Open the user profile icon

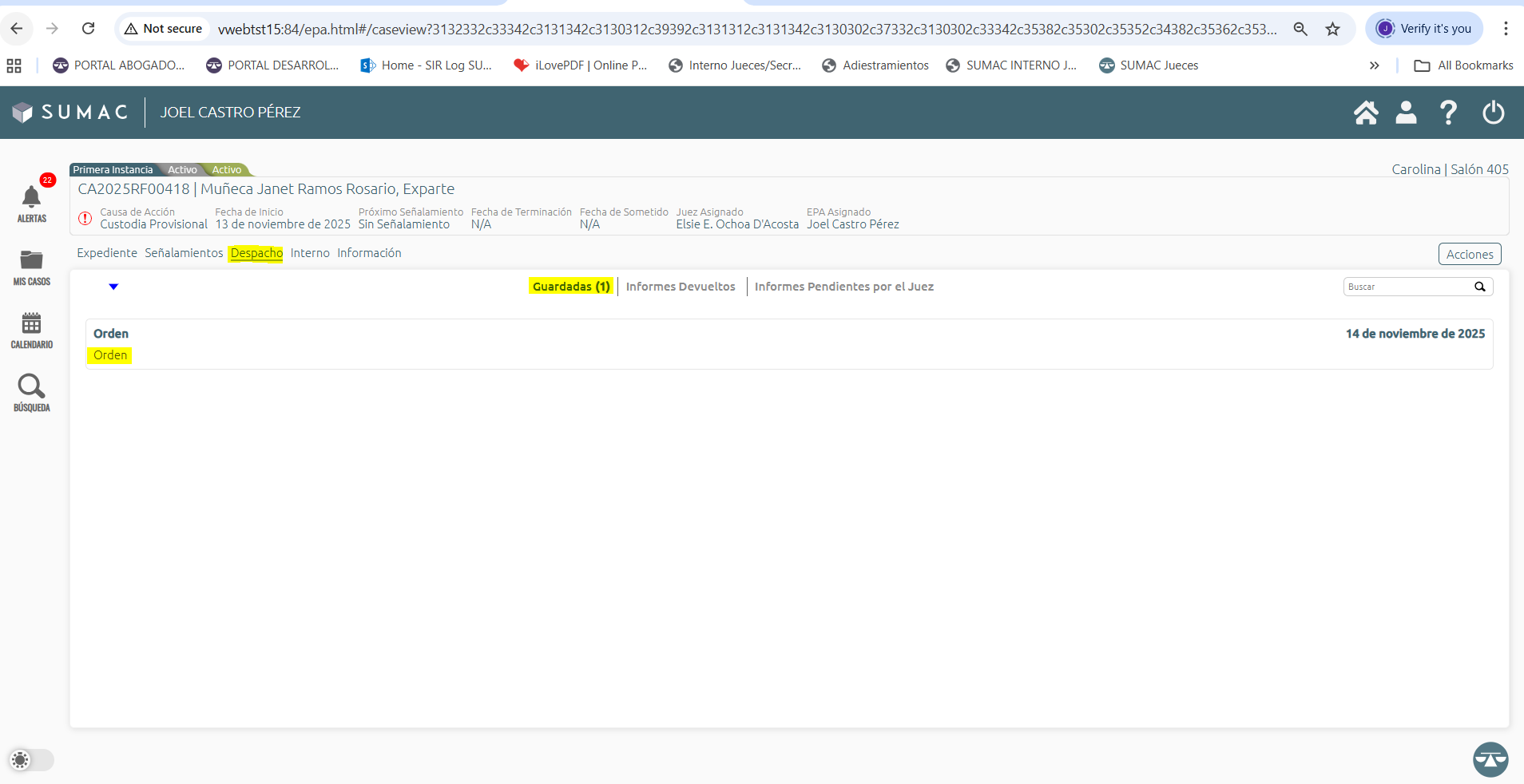point(1406,113)
